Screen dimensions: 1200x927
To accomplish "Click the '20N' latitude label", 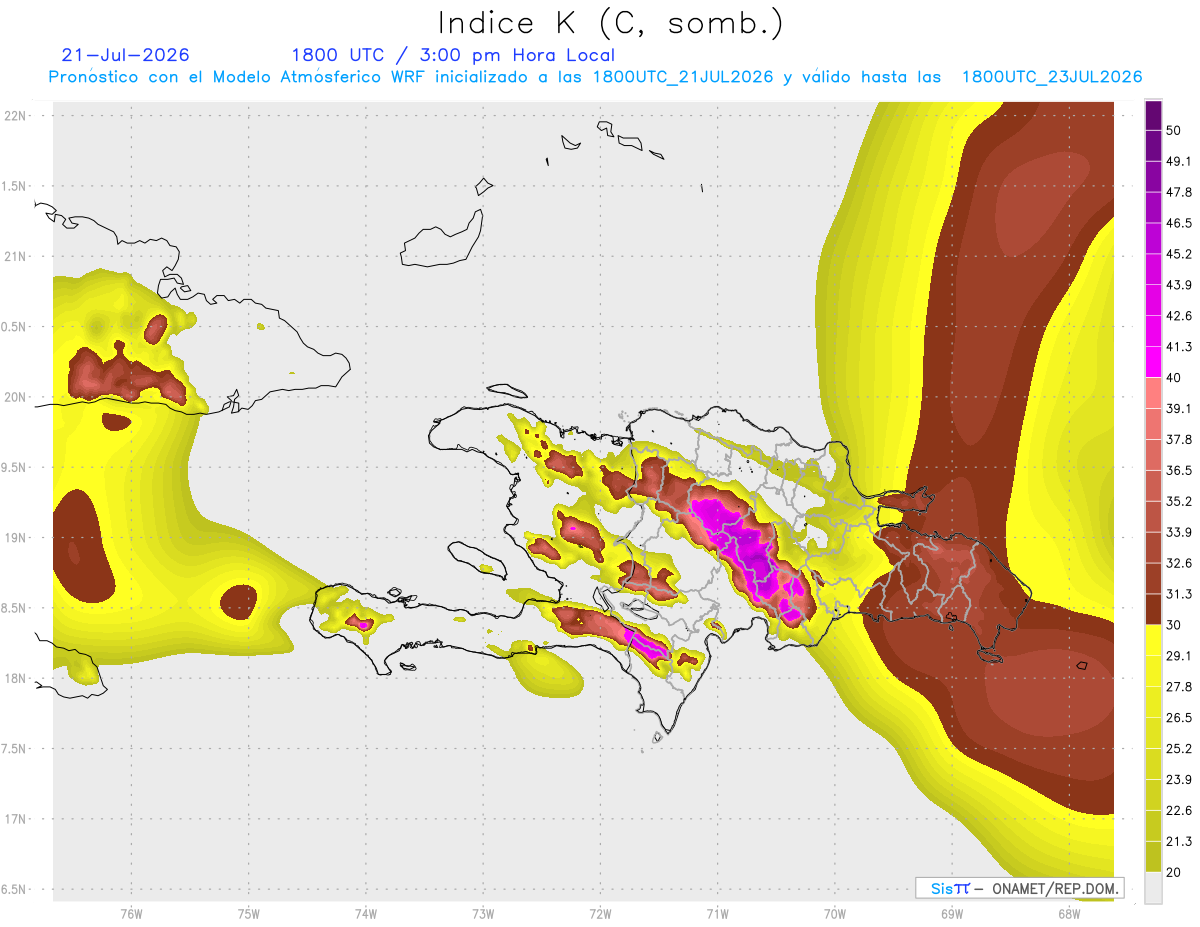I will [14, 397].
